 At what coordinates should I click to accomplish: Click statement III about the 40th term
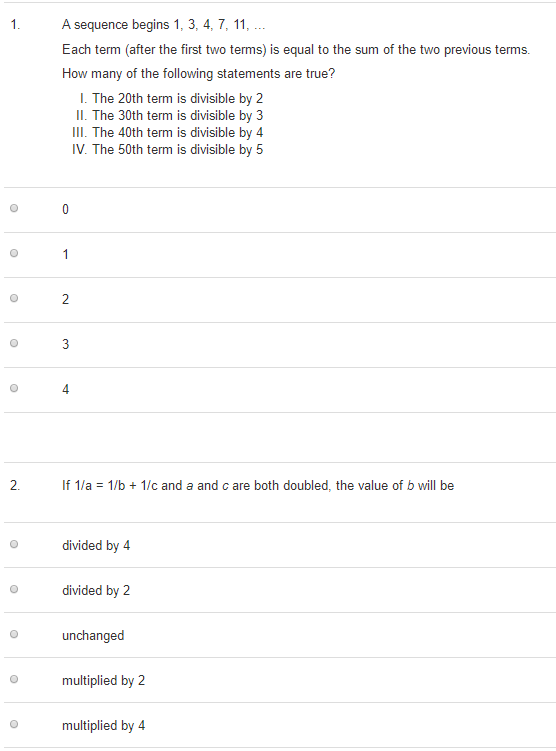[x=168, y=133]
